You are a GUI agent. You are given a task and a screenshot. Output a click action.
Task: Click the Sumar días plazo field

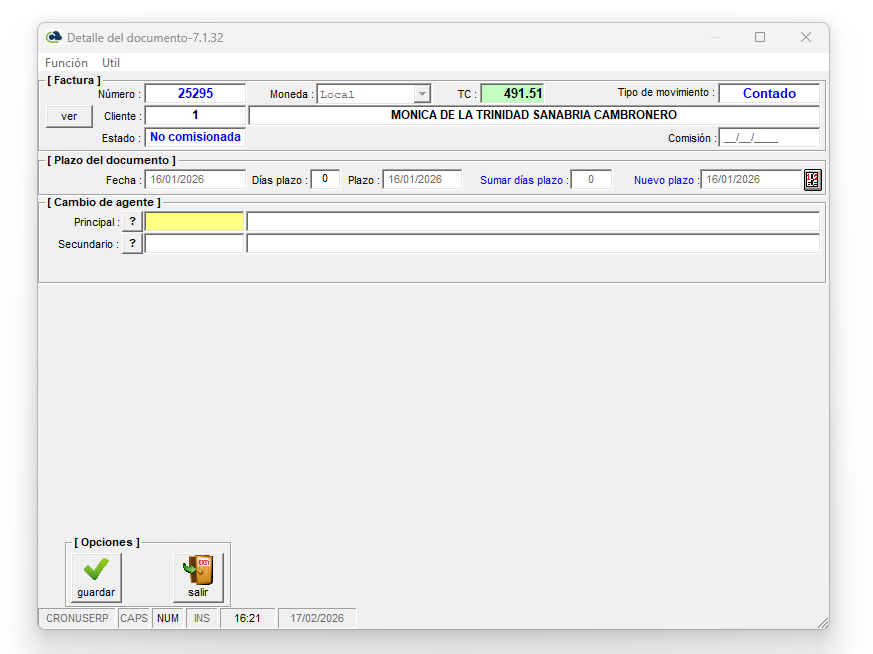[x=591, y=180]
